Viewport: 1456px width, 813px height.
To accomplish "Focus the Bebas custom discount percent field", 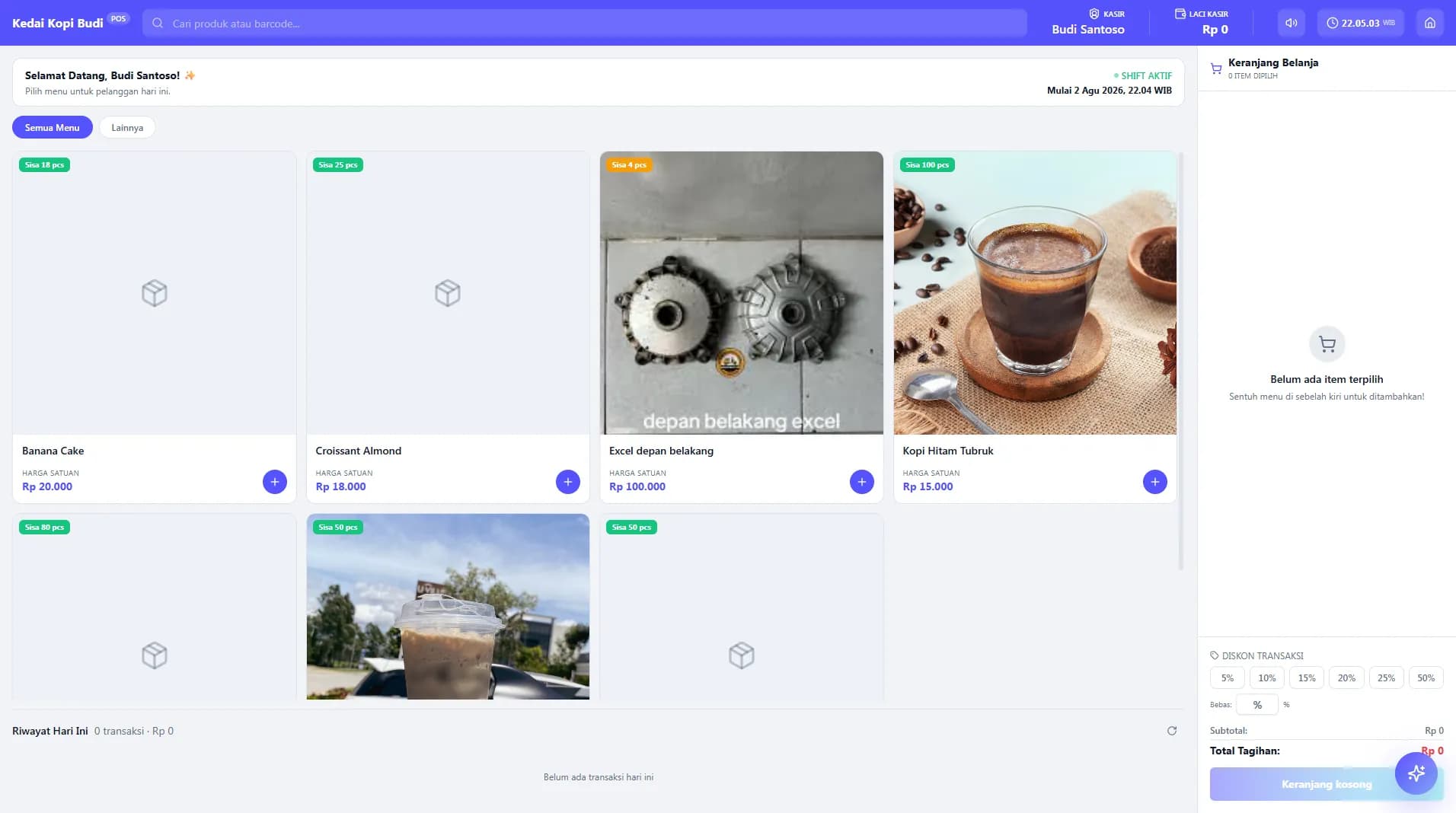I will (x=1257, y=705).
